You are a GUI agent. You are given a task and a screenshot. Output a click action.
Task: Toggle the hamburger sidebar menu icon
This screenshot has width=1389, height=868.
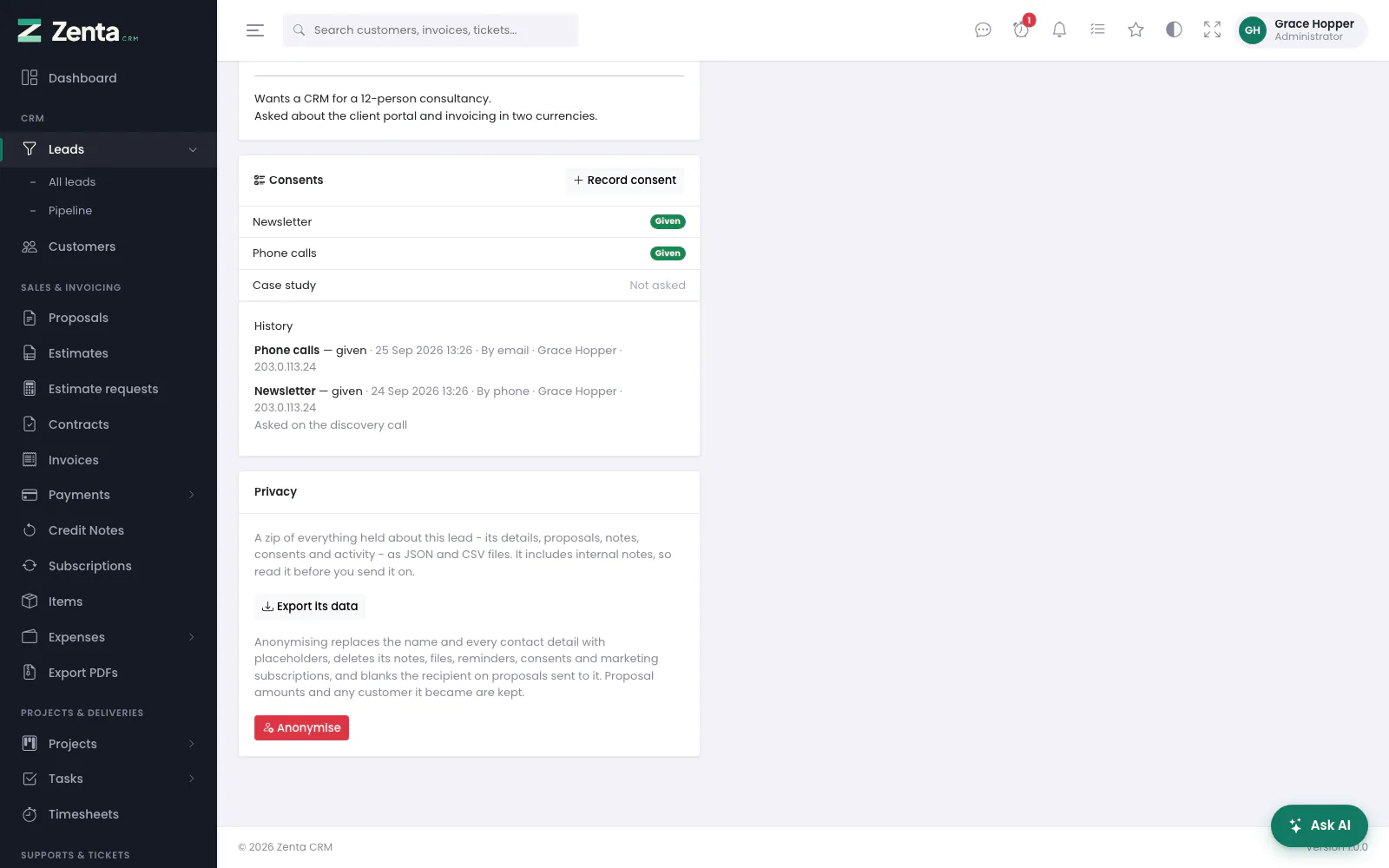[255, 30]
